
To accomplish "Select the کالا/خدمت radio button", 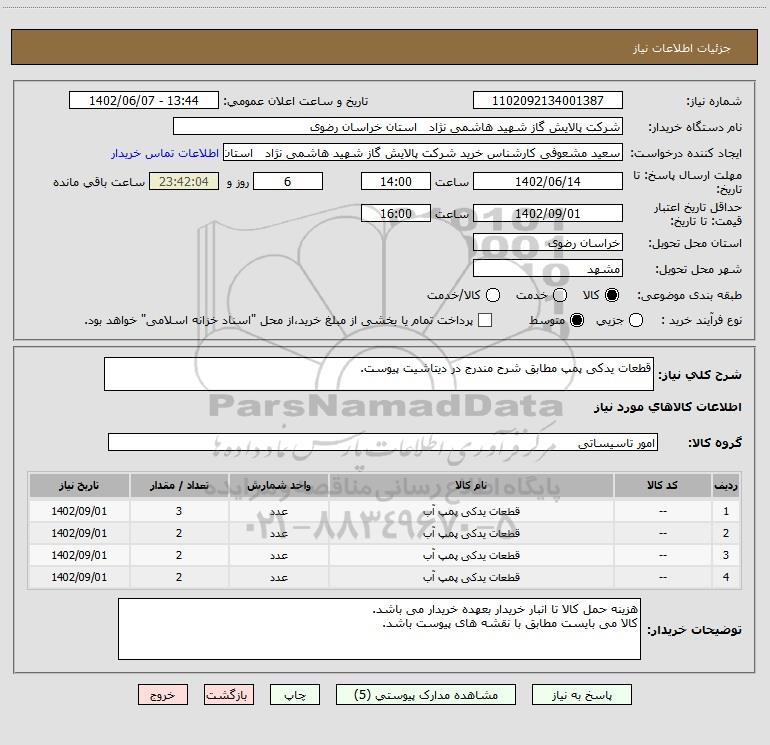I will click(x=493, y=295).
